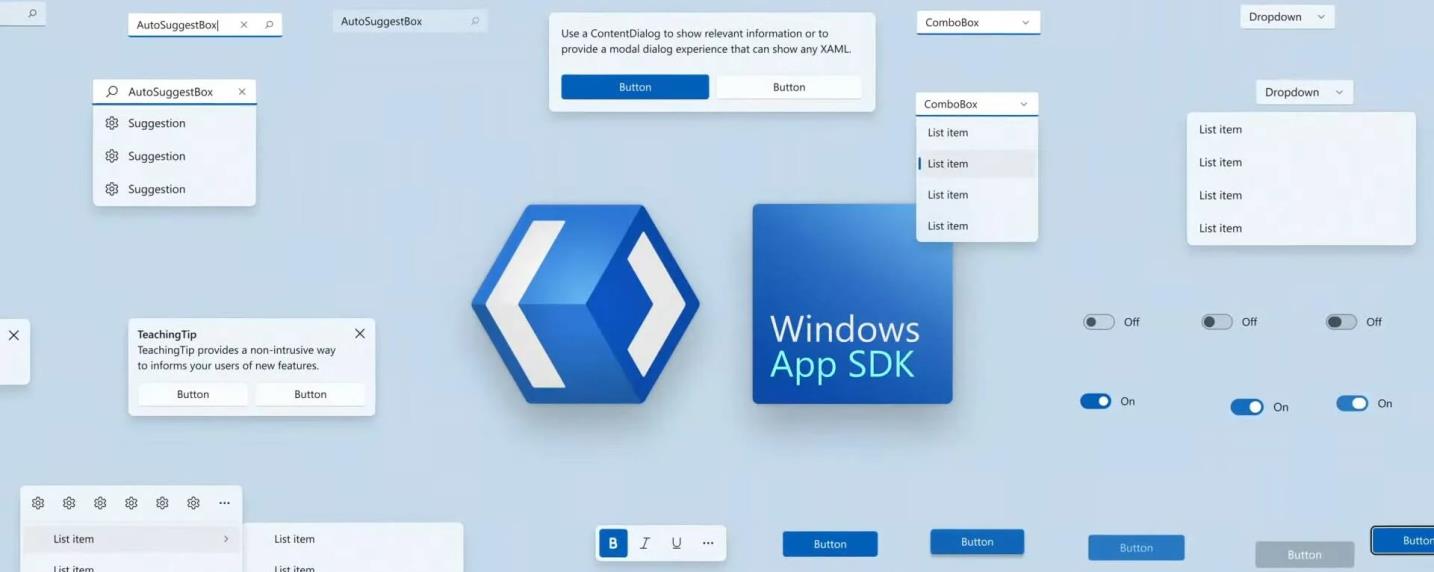Click outlined Button cut off at right edge
This screenshot has height=572, width=1434.
[1404, 540]
